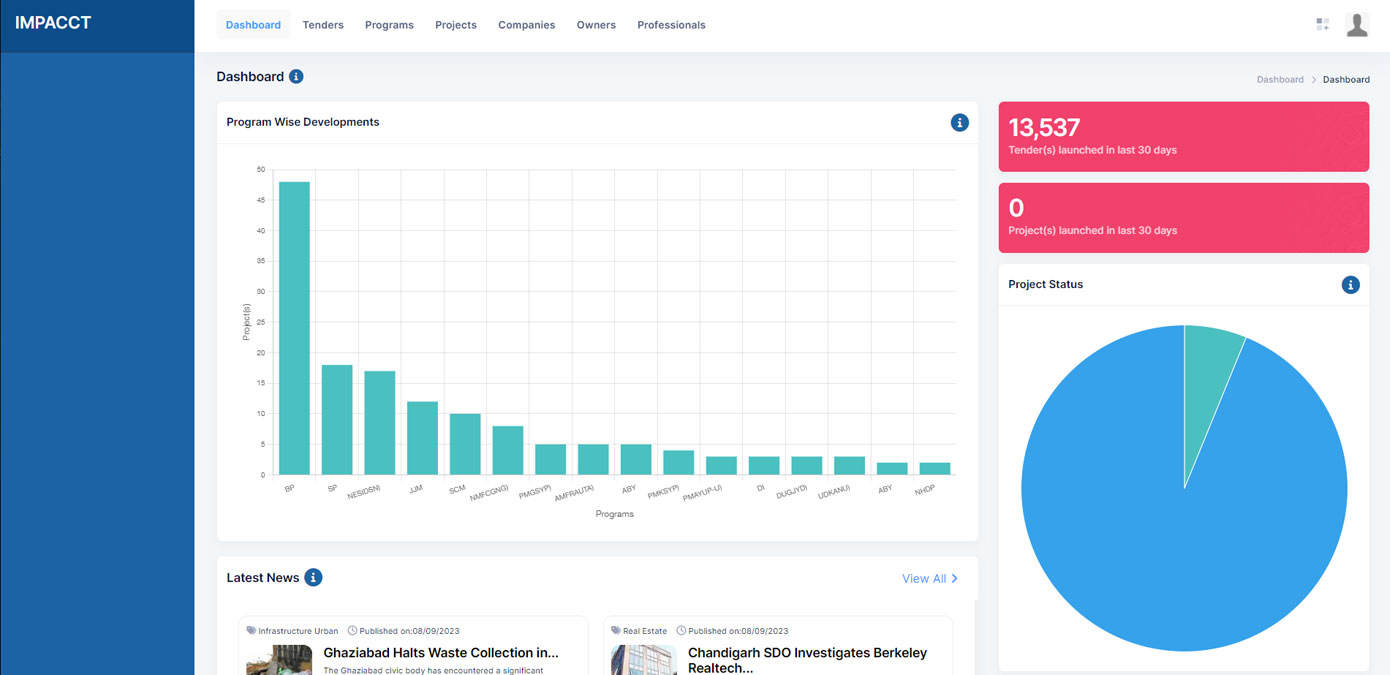
Task: Open the apps grid icon in header
Action: click(x=1322, y=25)
